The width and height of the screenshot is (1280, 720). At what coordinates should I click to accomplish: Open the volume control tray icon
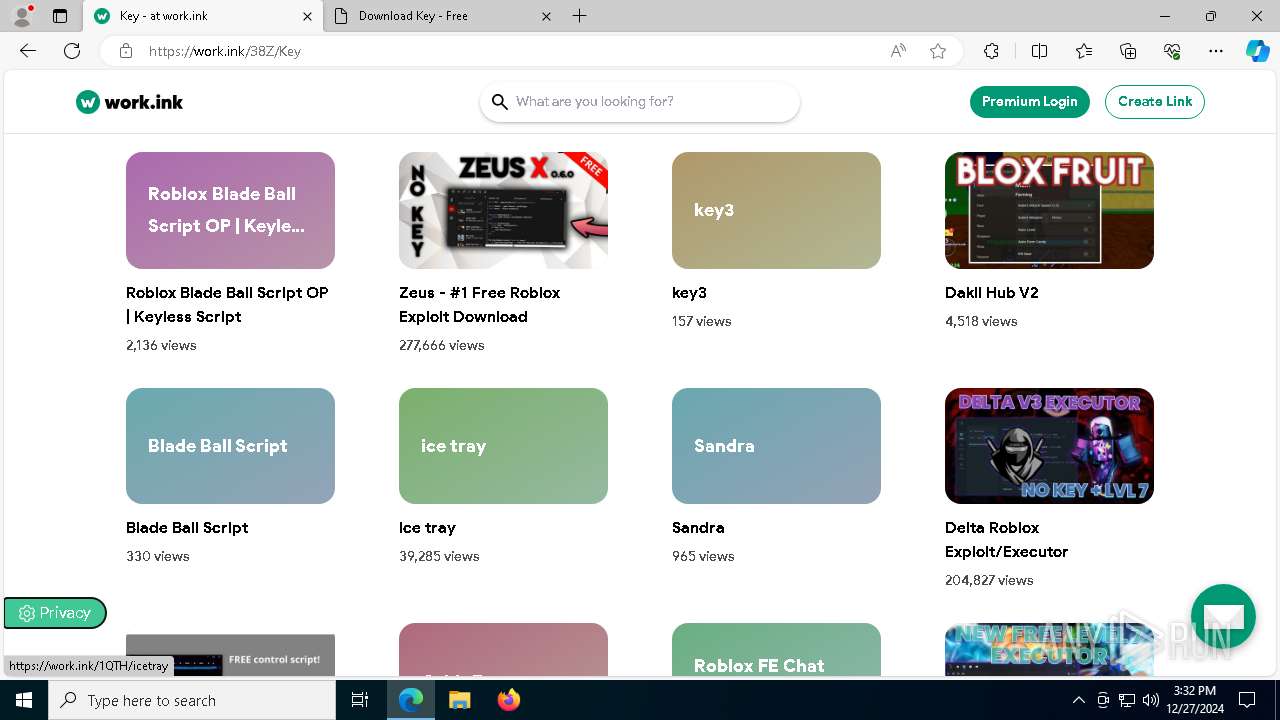(1151, 700)
